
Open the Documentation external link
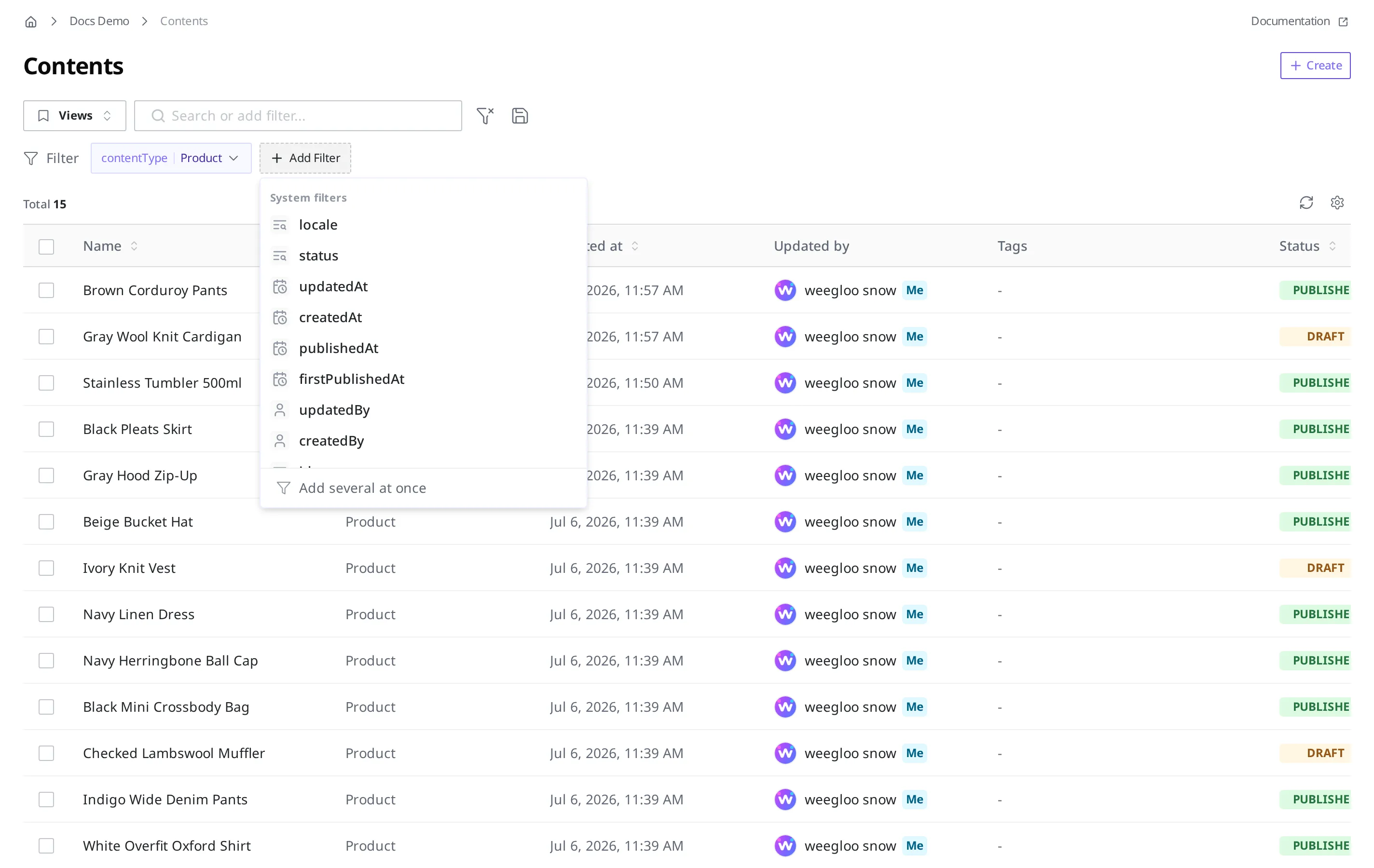[1299, 21]
